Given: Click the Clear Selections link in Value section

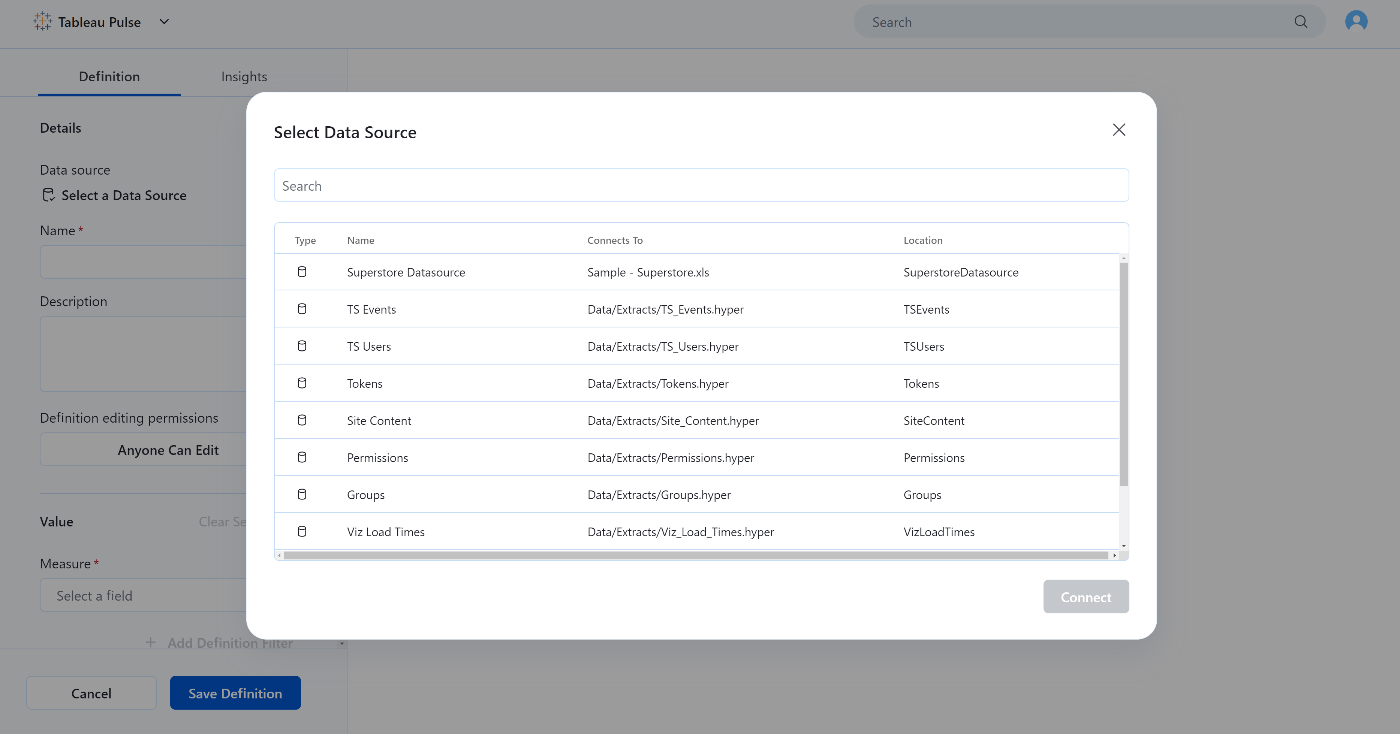Looking at the screenshot, I should [222, 522].
